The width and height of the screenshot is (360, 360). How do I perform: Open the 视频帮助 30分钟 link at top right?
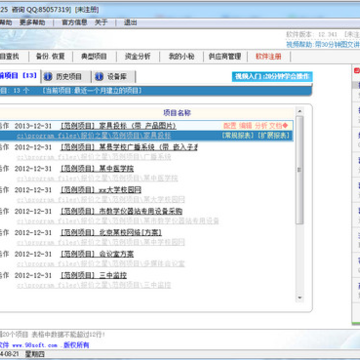323,45
